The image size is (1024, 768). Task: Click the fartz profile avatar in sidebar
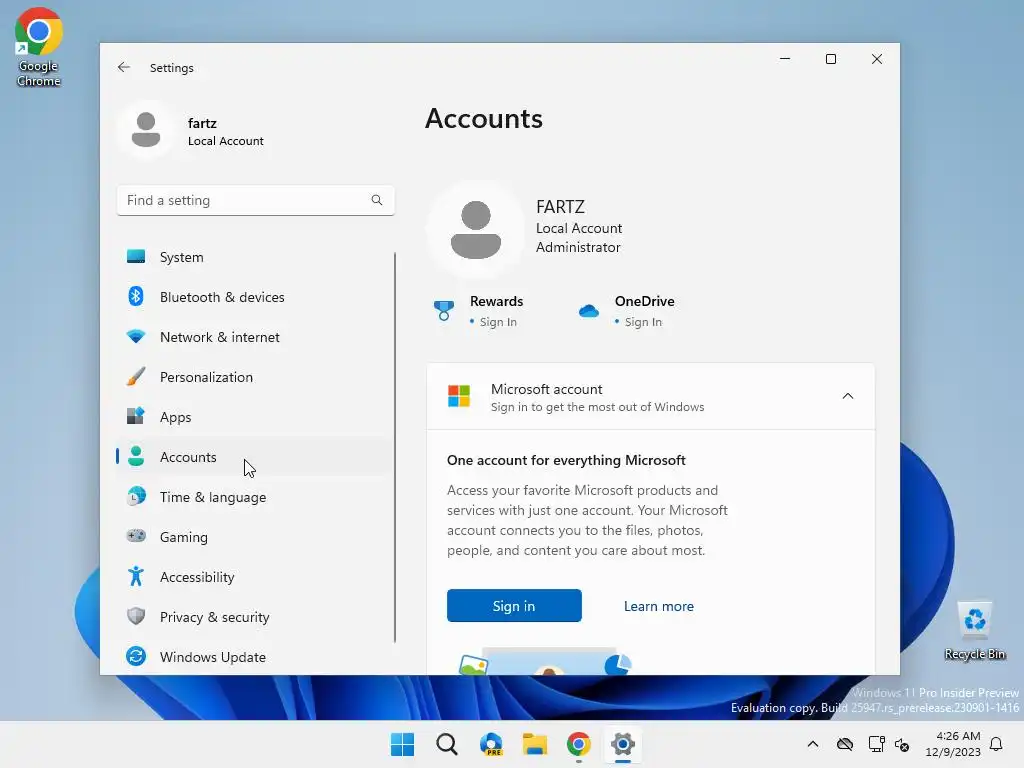click(x=146, y=129)
